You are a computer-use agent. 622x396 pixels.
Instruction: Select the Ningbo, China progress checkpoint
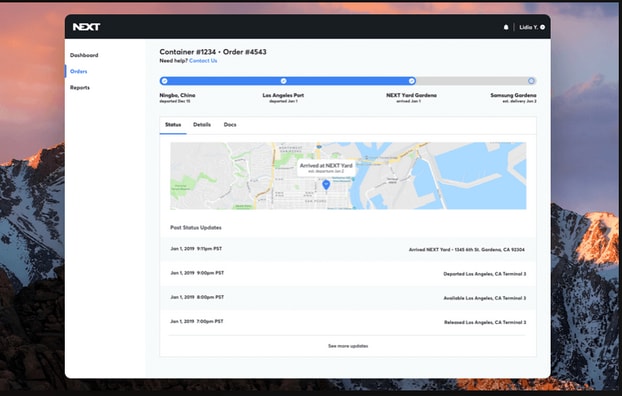[165, 81]
